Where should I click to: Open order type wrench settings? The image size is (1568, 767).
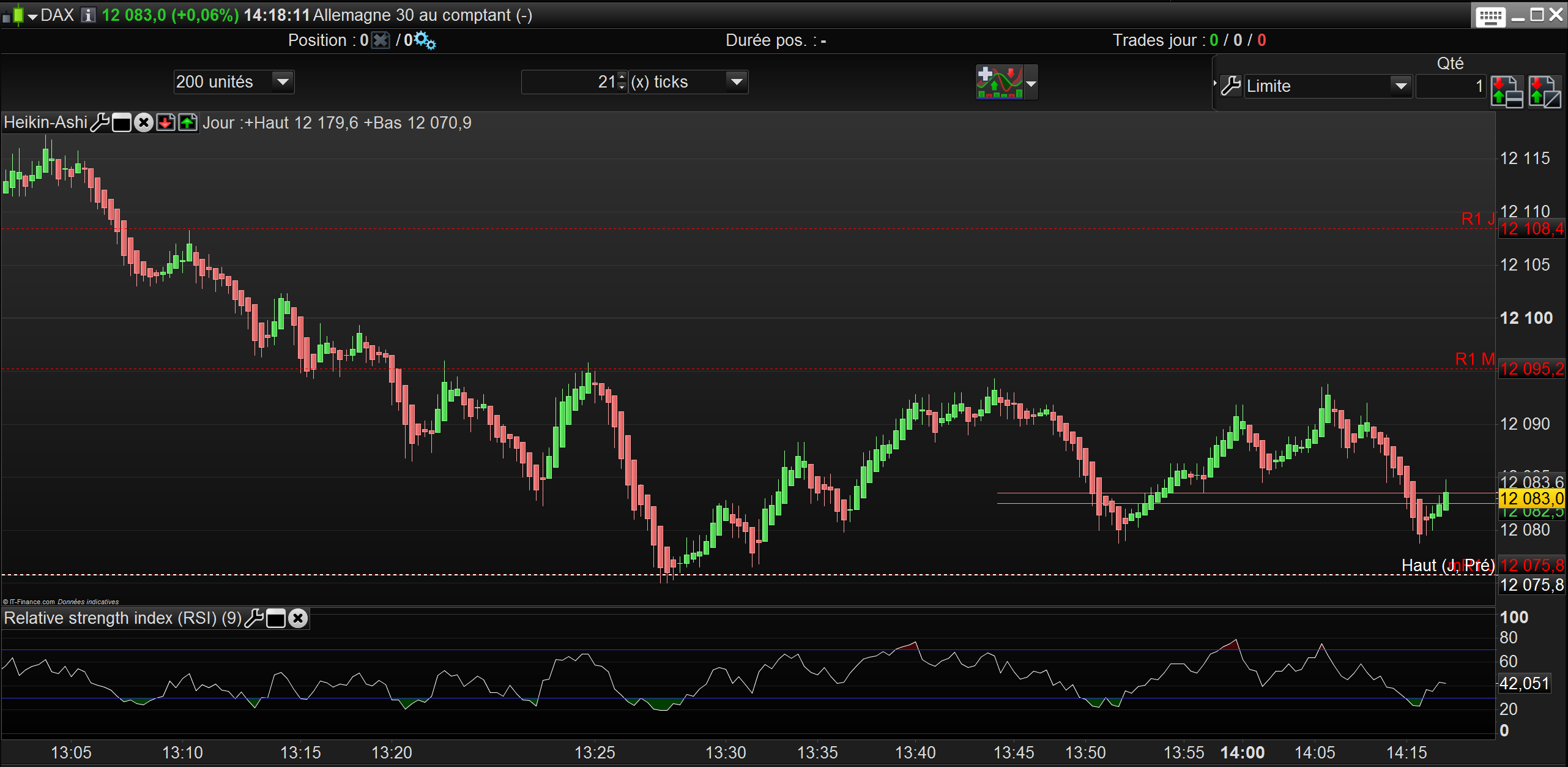[x=1230, y=86]
